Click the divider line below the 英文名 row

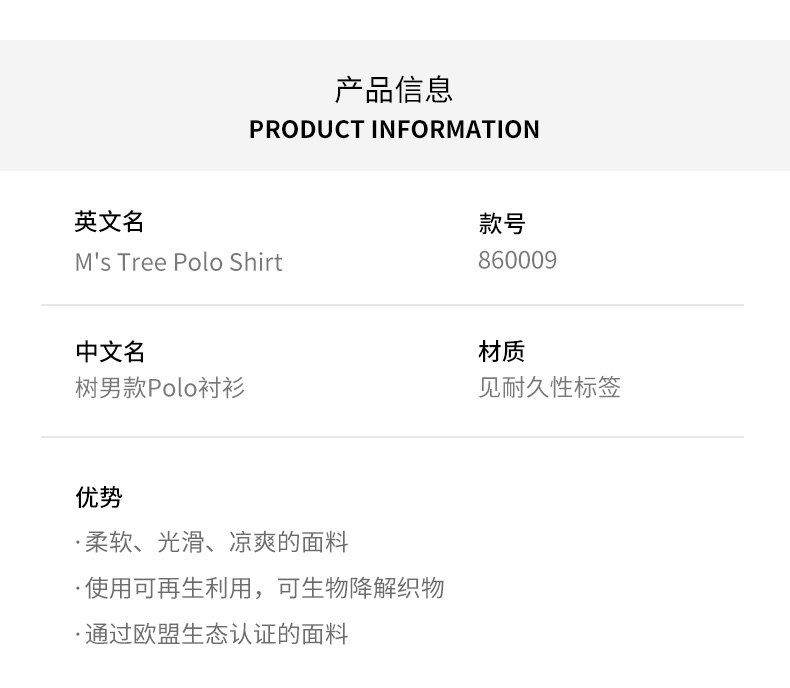coord(392,305)
